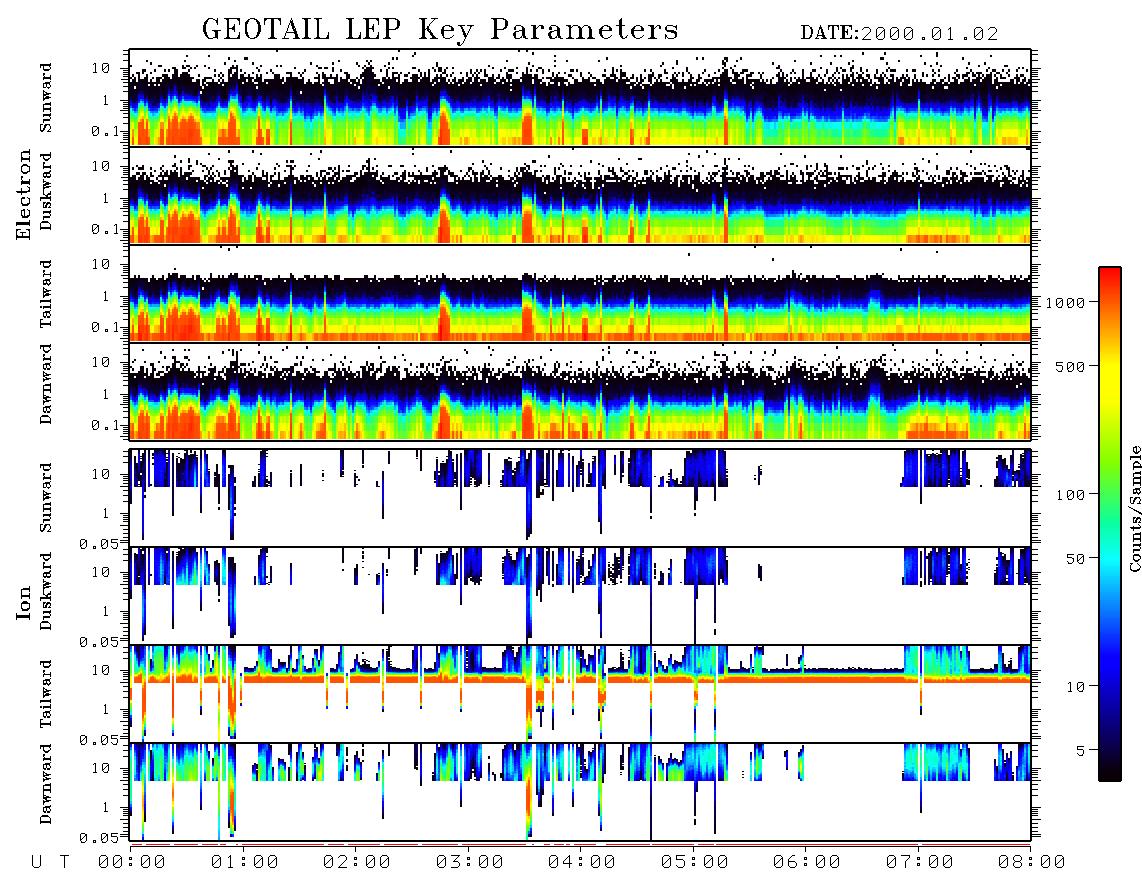
Task: Click the '04:00' time tick label
Action: 582,862
